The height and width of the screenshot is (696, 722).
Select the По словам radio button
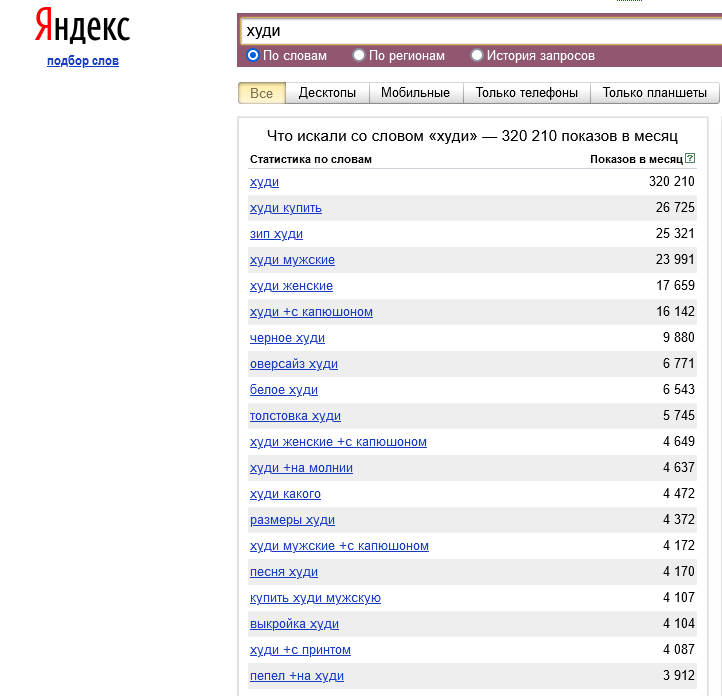click(253, 56)
